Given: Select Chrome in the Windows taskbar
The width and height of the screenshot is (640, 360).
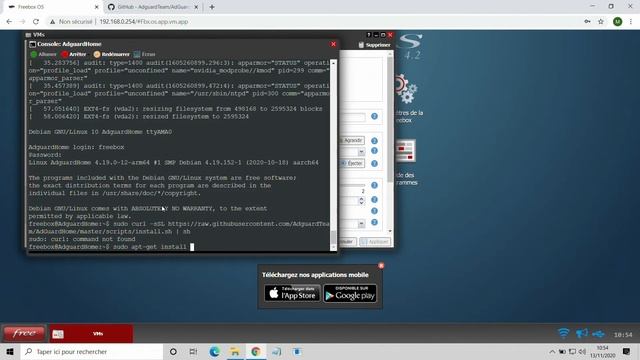Looking at the screenshot, I should point(256,352).
